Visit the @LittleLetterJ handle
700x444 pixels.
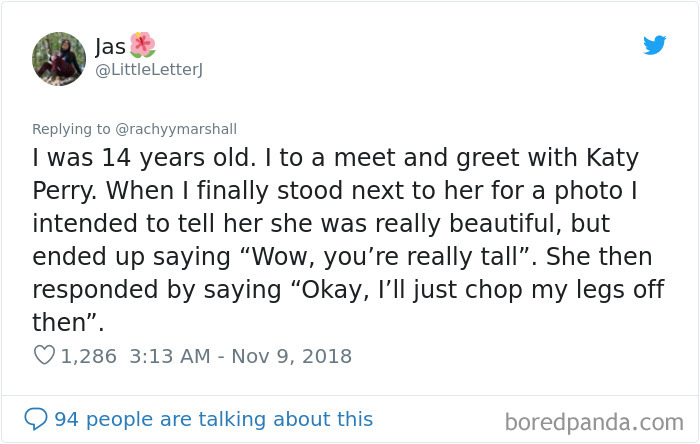[148, 68]
